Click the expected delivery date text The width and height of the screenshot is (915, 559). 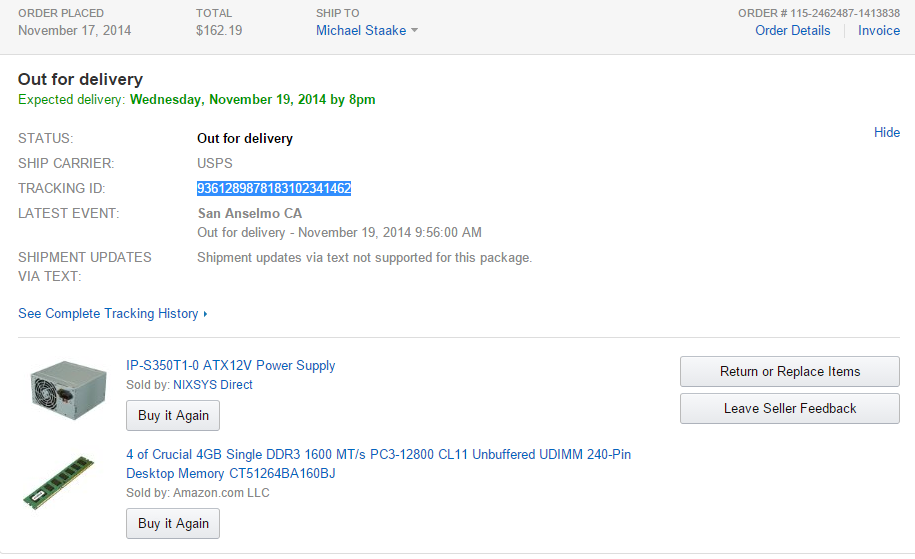point(252,99)
